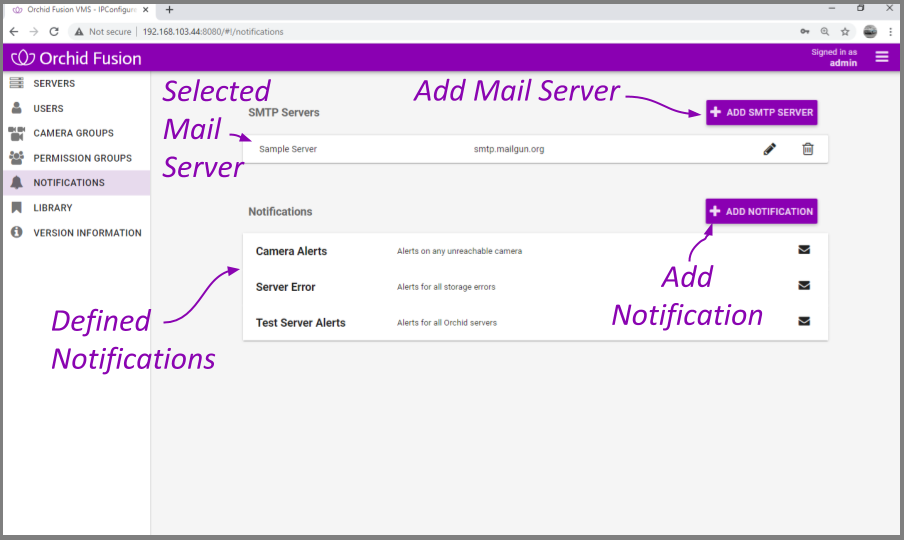The width and height of the screenshot is (904, 540).
Task: Click the Camera Groups camera icon
Action: pyautogui.click(x=17, y=133)
